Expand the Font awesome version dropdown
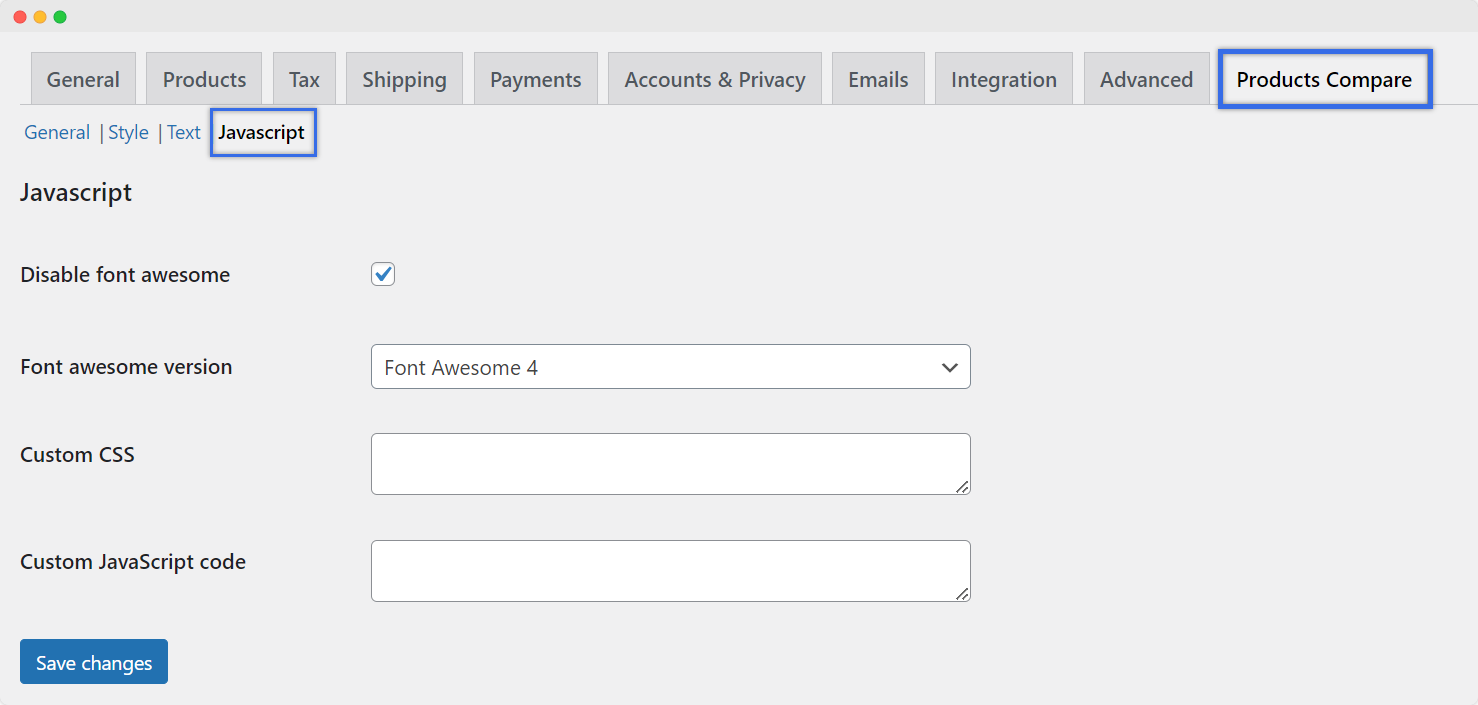Viewport: 1478px width, 705px height. (x=670, y=367)
